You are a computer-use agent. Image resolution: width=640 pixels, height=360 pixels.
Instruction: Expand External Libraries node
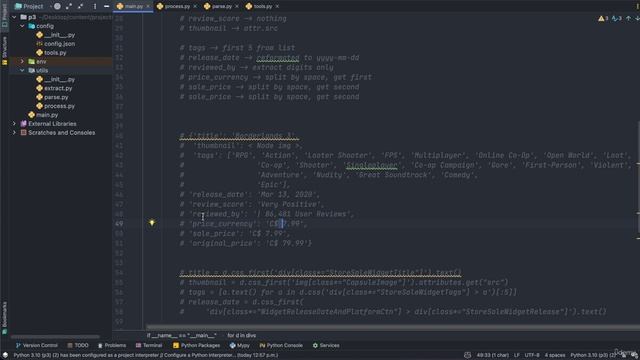point(14,123)
